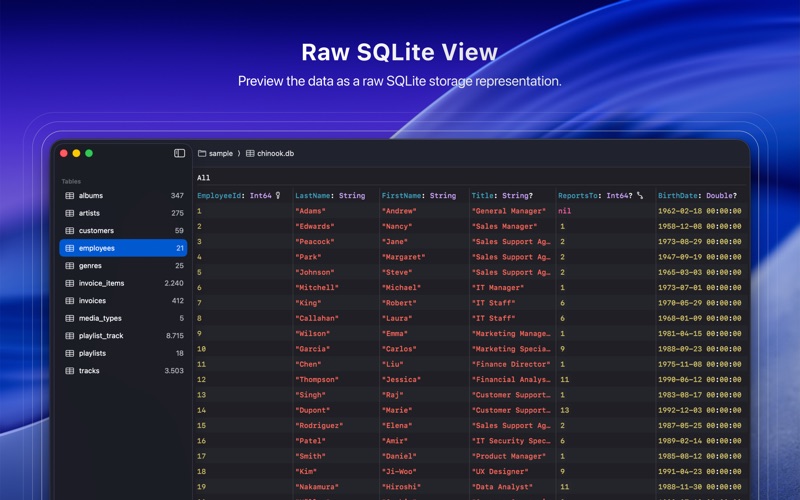Open the invoices table
Viewport: 800px width, 500px height.
pos(123,301)
